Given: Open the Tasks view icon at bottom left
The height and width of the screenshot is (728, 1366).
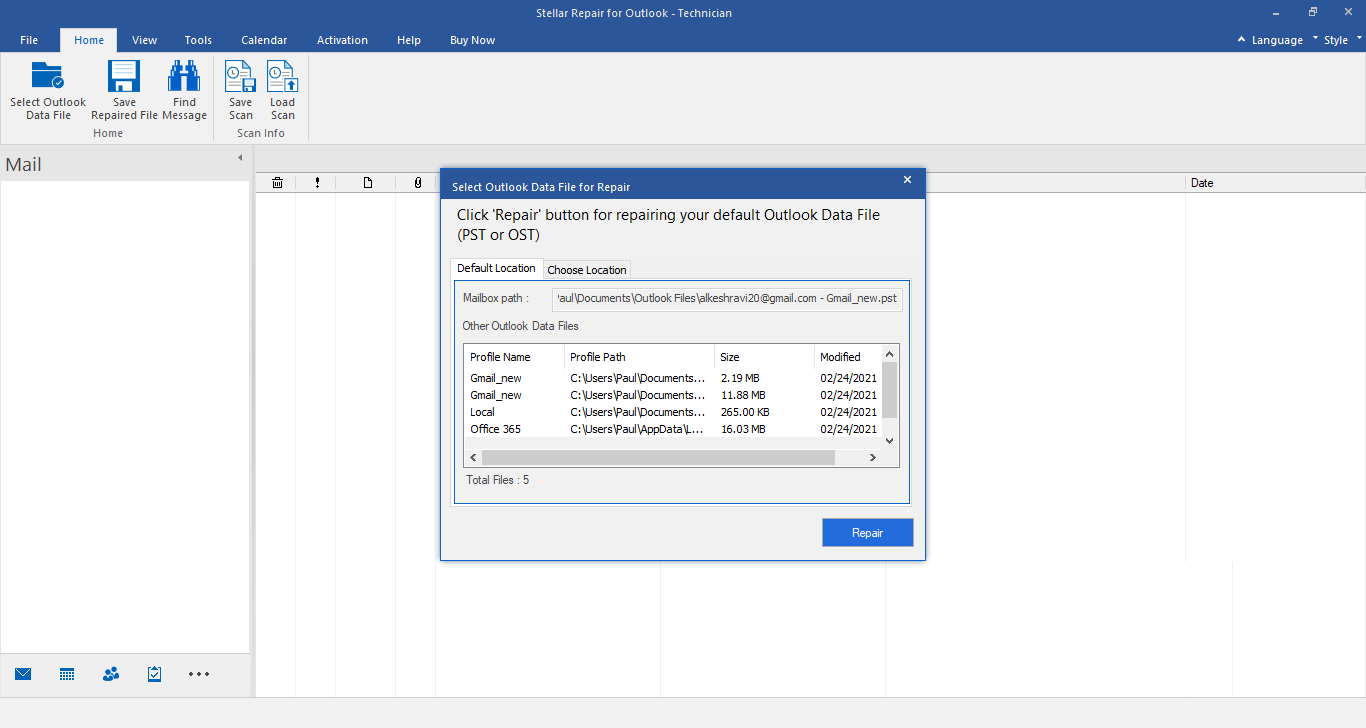Looking at the screenshot, I should pos(154,673).
